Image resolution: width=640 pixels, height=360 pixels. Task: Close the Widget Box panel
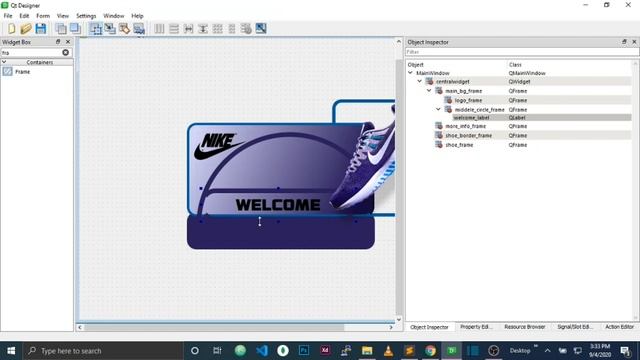coord(68,42)
